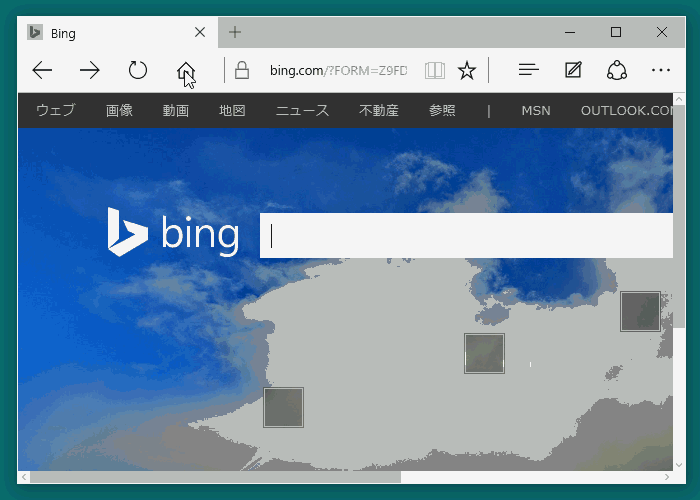This screenshot has width=700, height=500.
Task: Click the middle image hotspot square
Action: pyautogui.click(x=484, y=354)
